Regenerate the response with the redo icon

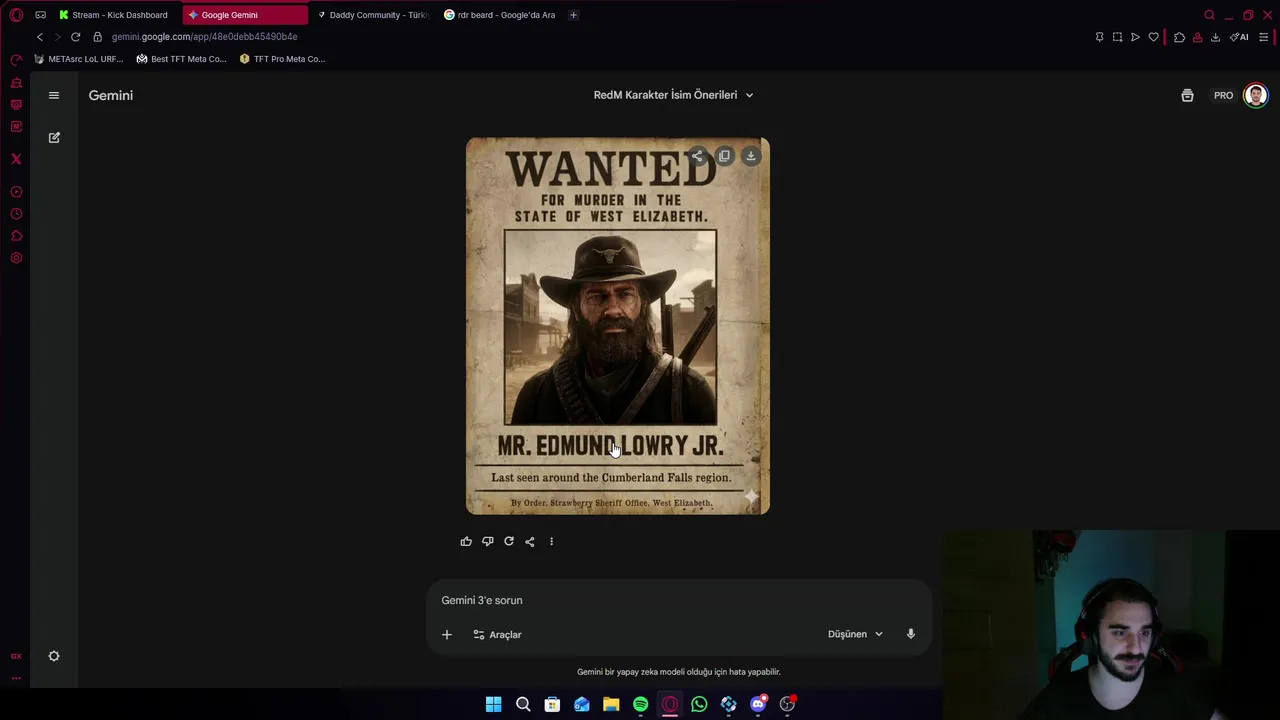509,541
